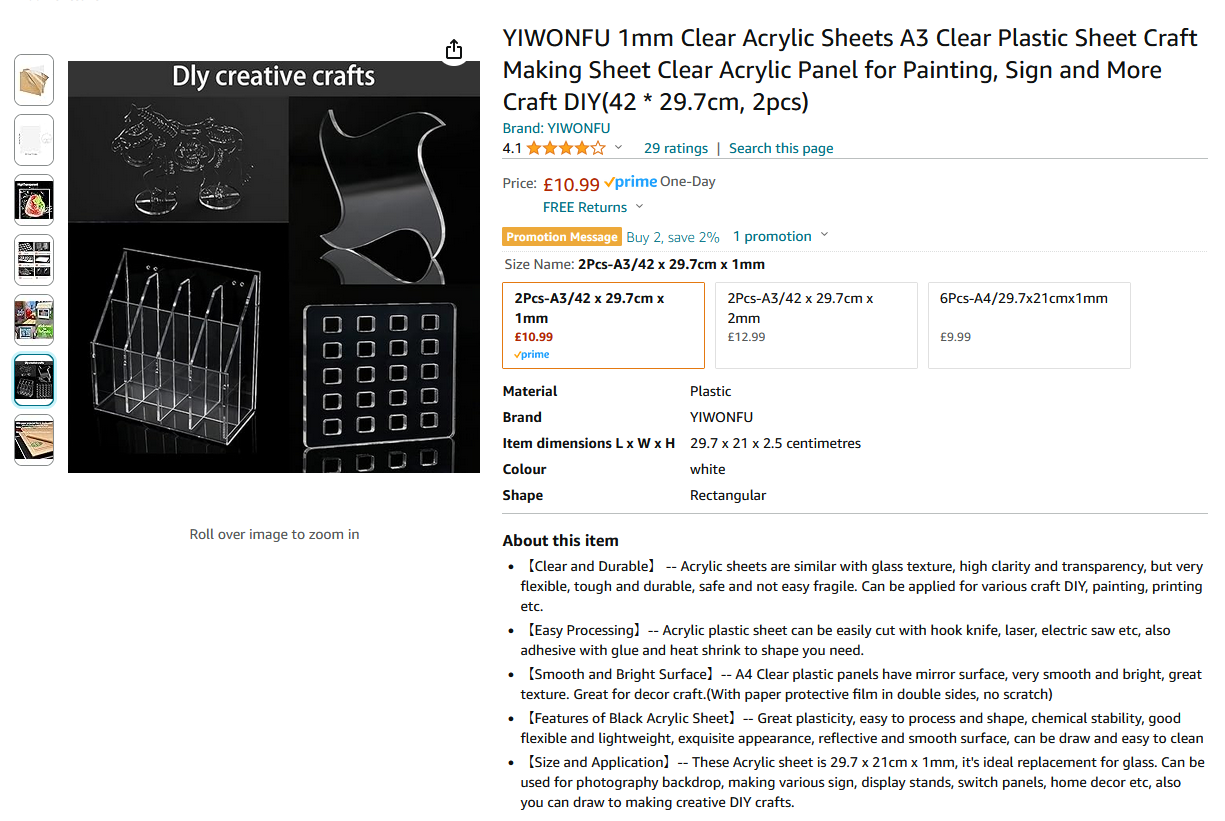The width and height of the screenshot is (1225, 821).
Task: Click main product image of acrylic crafts
Action: pyautogui.click(x=273, y=267)
